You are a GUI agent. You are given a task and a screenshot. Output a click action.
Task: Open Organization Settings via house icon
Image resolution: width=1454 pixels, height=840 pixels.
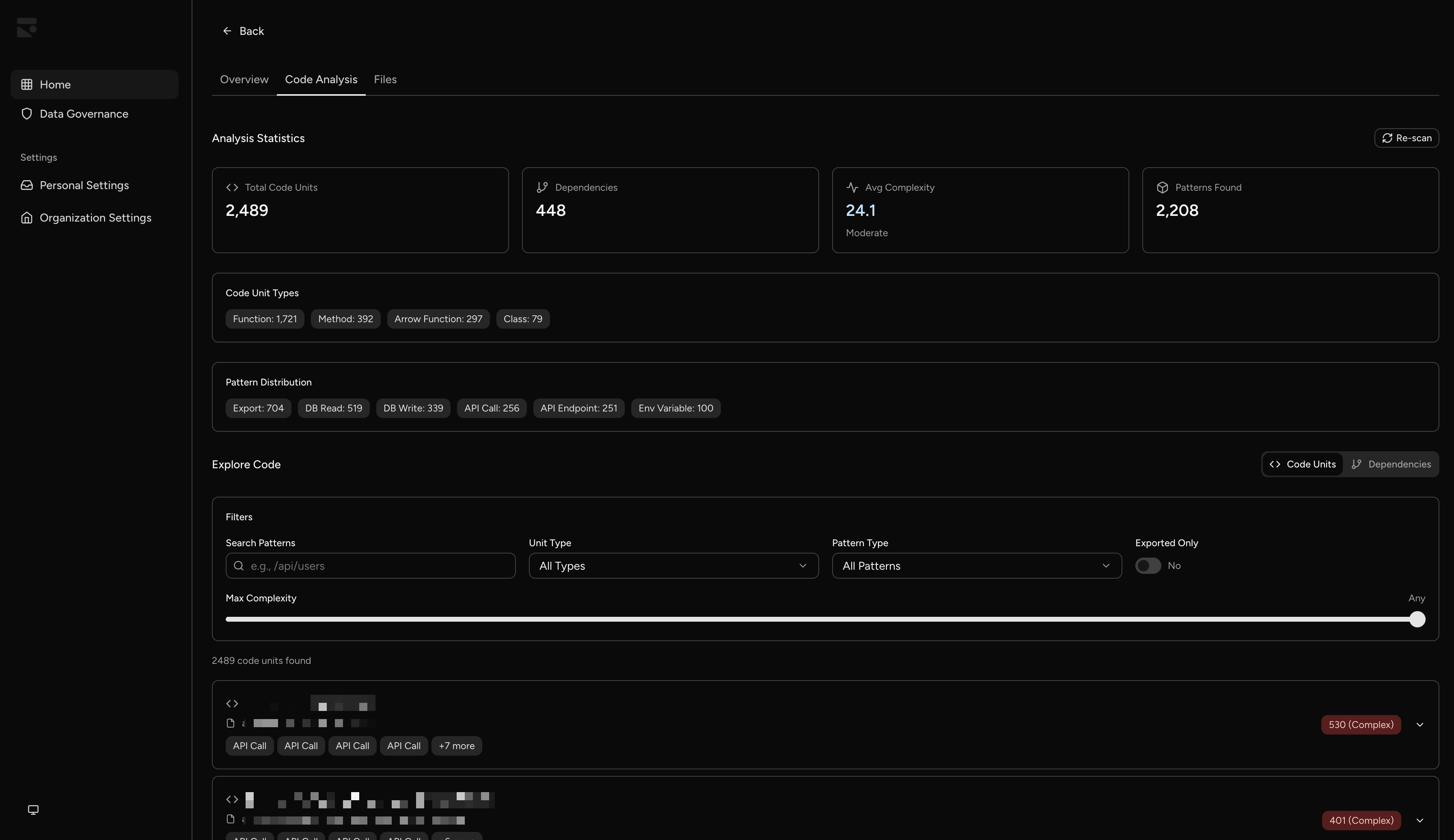point(26,218)
